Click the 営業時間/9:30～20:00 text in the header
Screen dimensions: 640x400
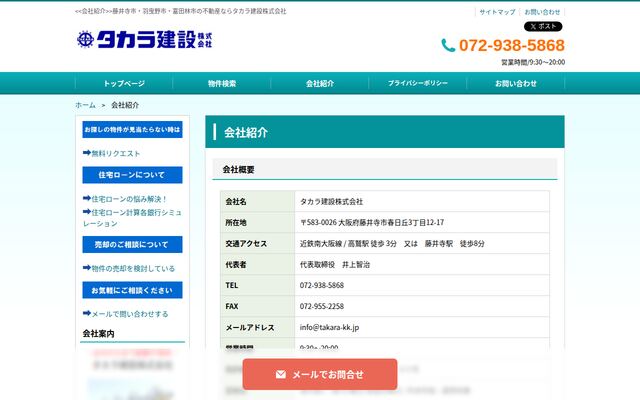point(533,62)
